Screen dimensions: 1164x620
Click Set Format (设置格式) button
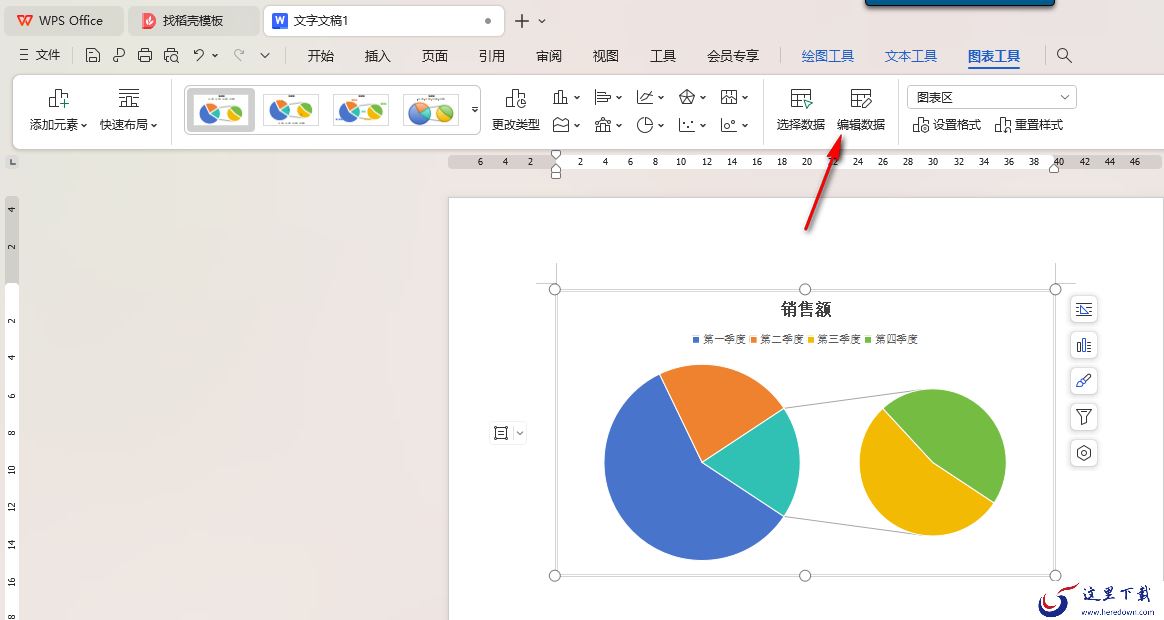click(946, 125)
